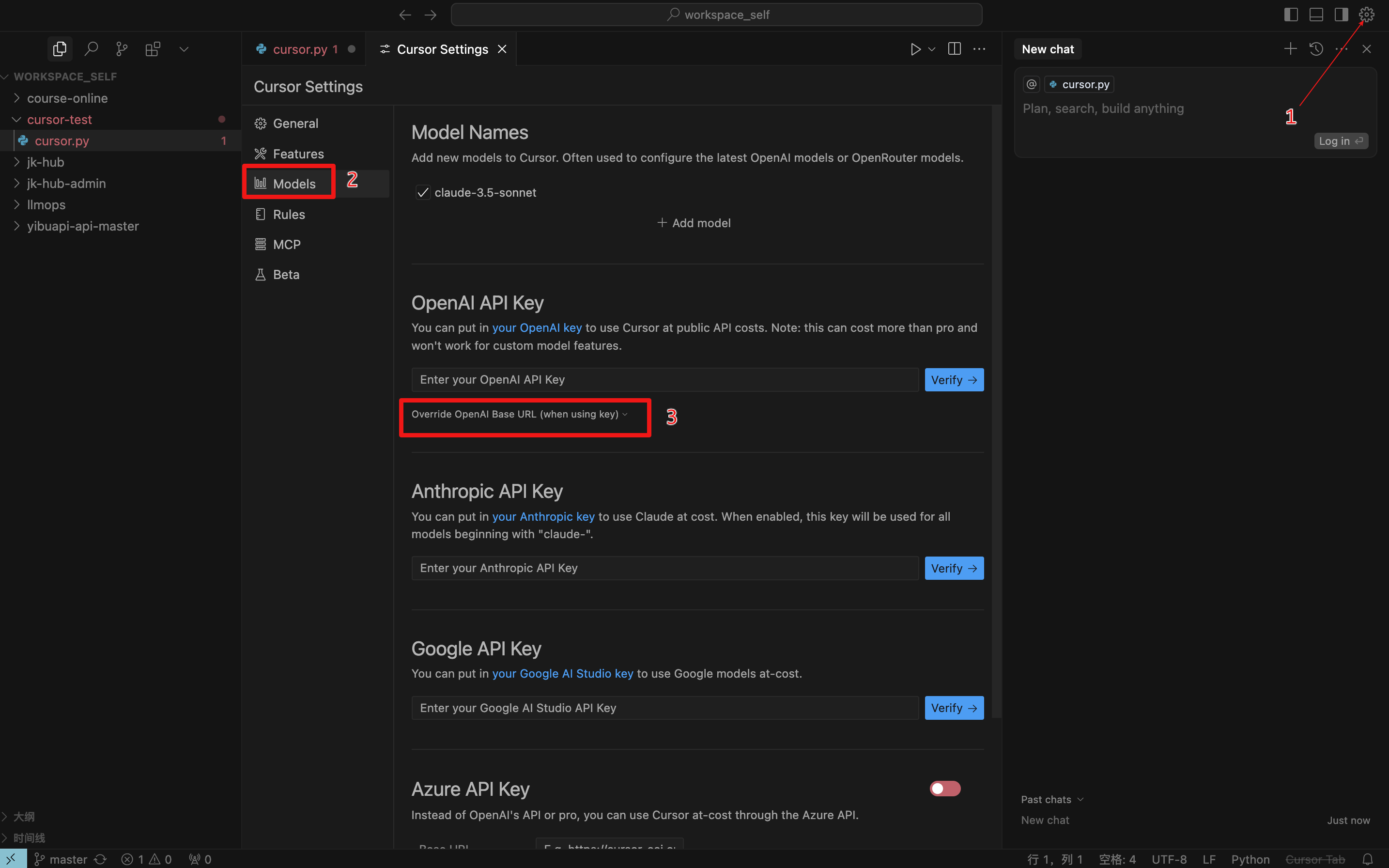Expand Override OpenAI Base URL option
Screen dimensions: 1389x868
pyautogui.click(x=520, y=415)
